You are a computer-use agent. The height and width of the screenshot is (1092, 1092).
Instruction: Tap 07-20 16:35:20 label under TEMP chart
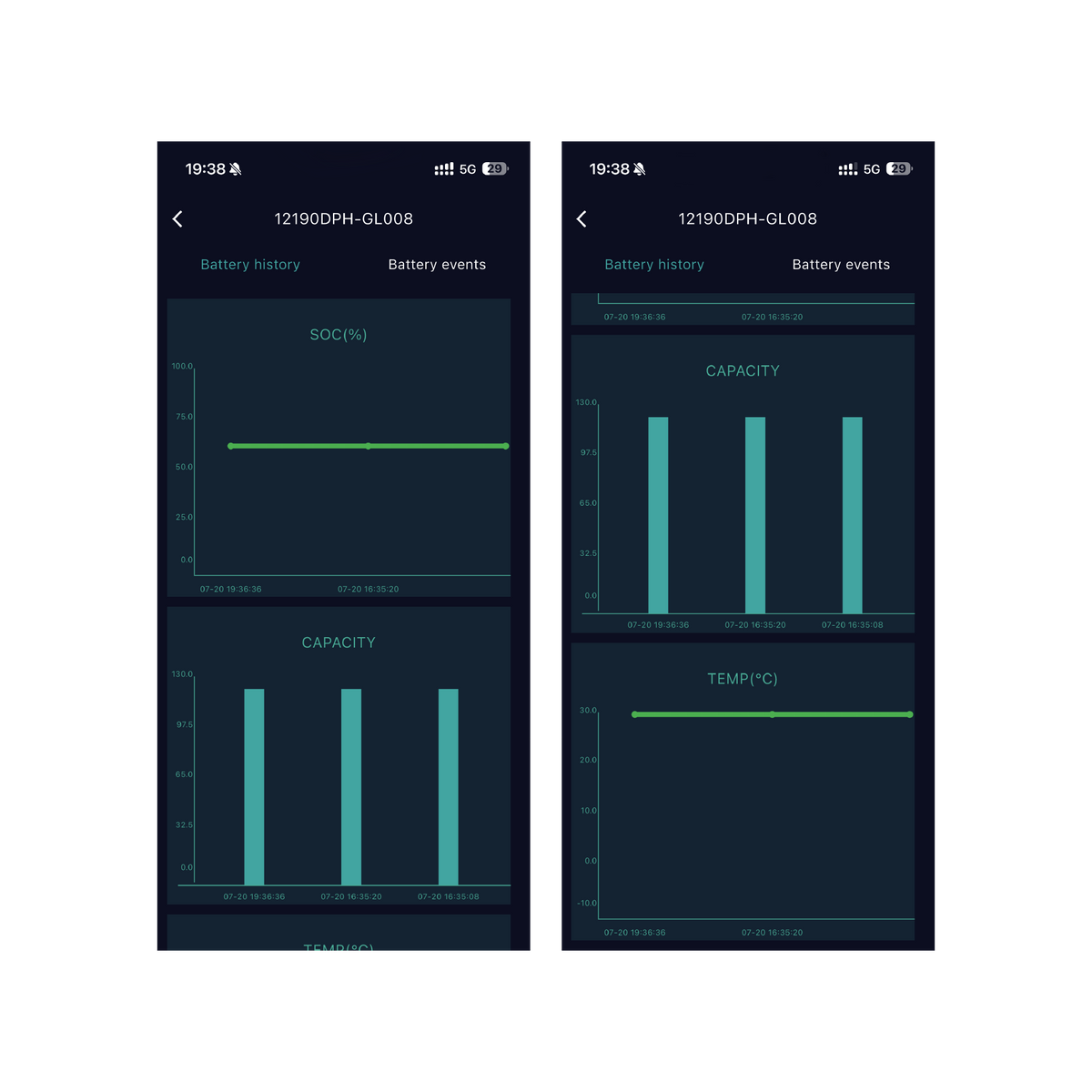tap(773, 933)
